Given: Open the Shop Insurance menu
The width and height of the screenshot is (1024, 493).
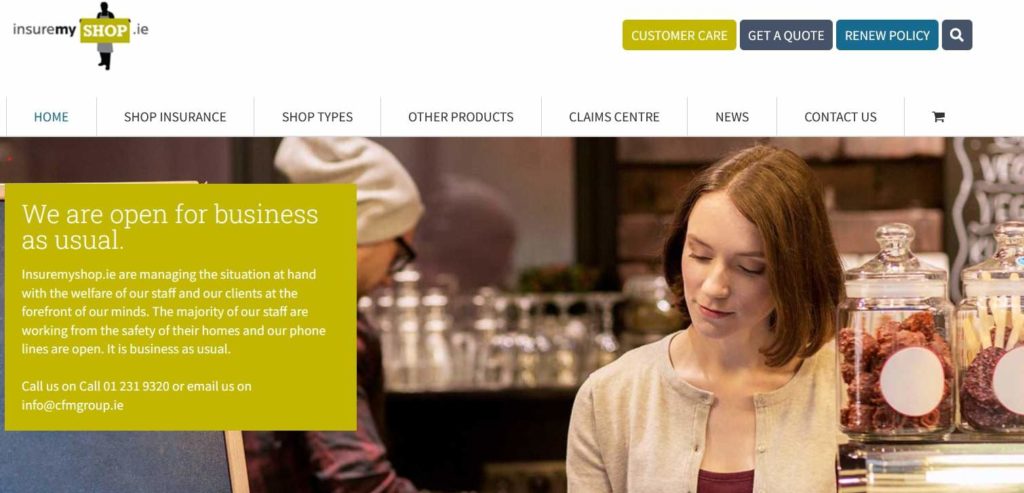Looking at the screenshot, I should click(x=175, y=117).
